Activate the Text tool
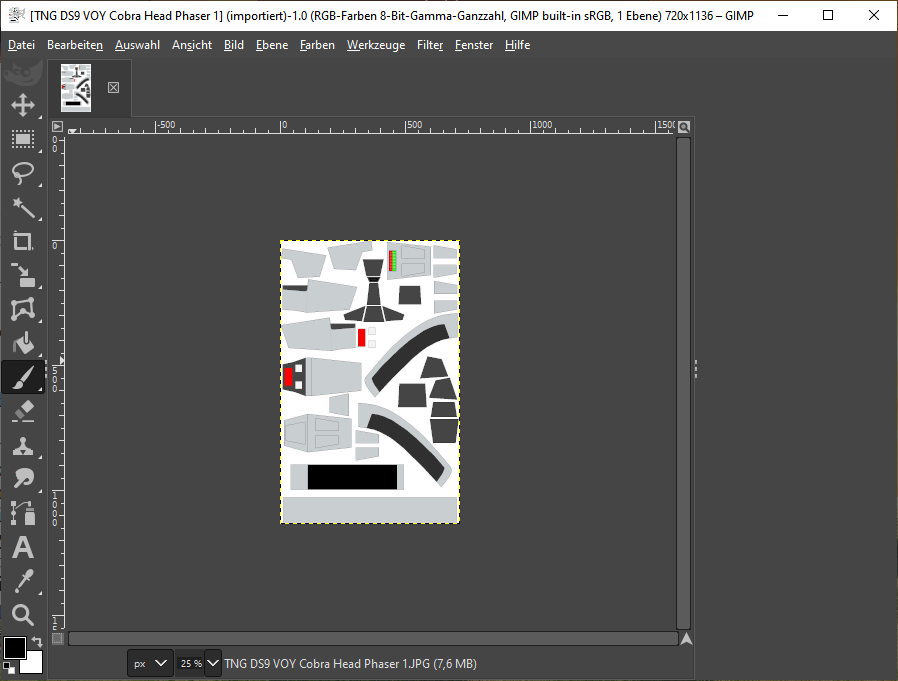Image resolution: width=898 pixels, height=681 pixels. tap(23, 548)
